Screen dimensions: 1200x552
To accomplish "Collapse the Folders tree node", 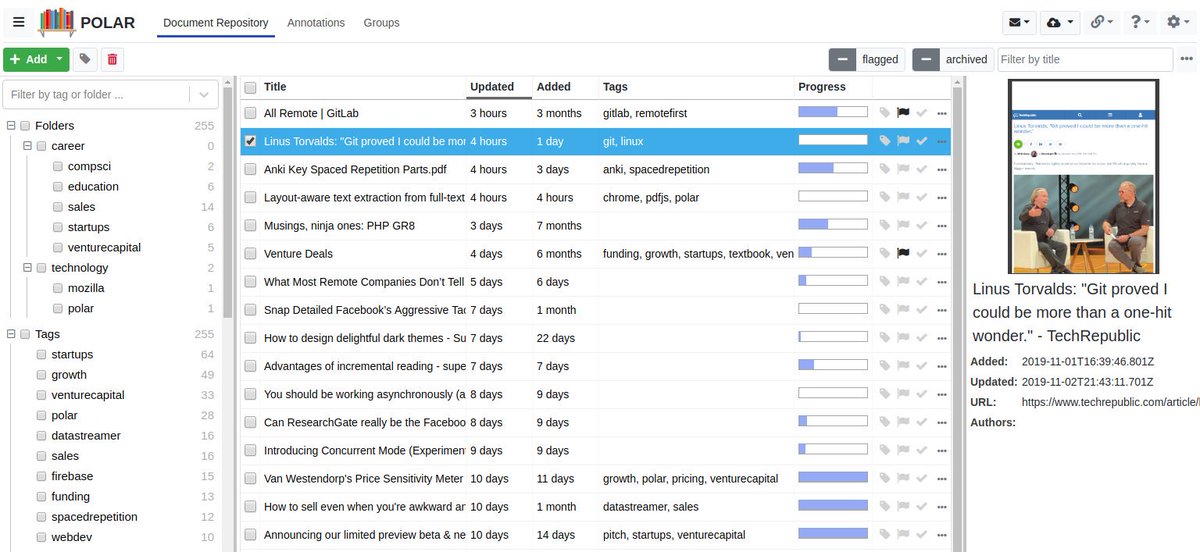I will 10,125.
